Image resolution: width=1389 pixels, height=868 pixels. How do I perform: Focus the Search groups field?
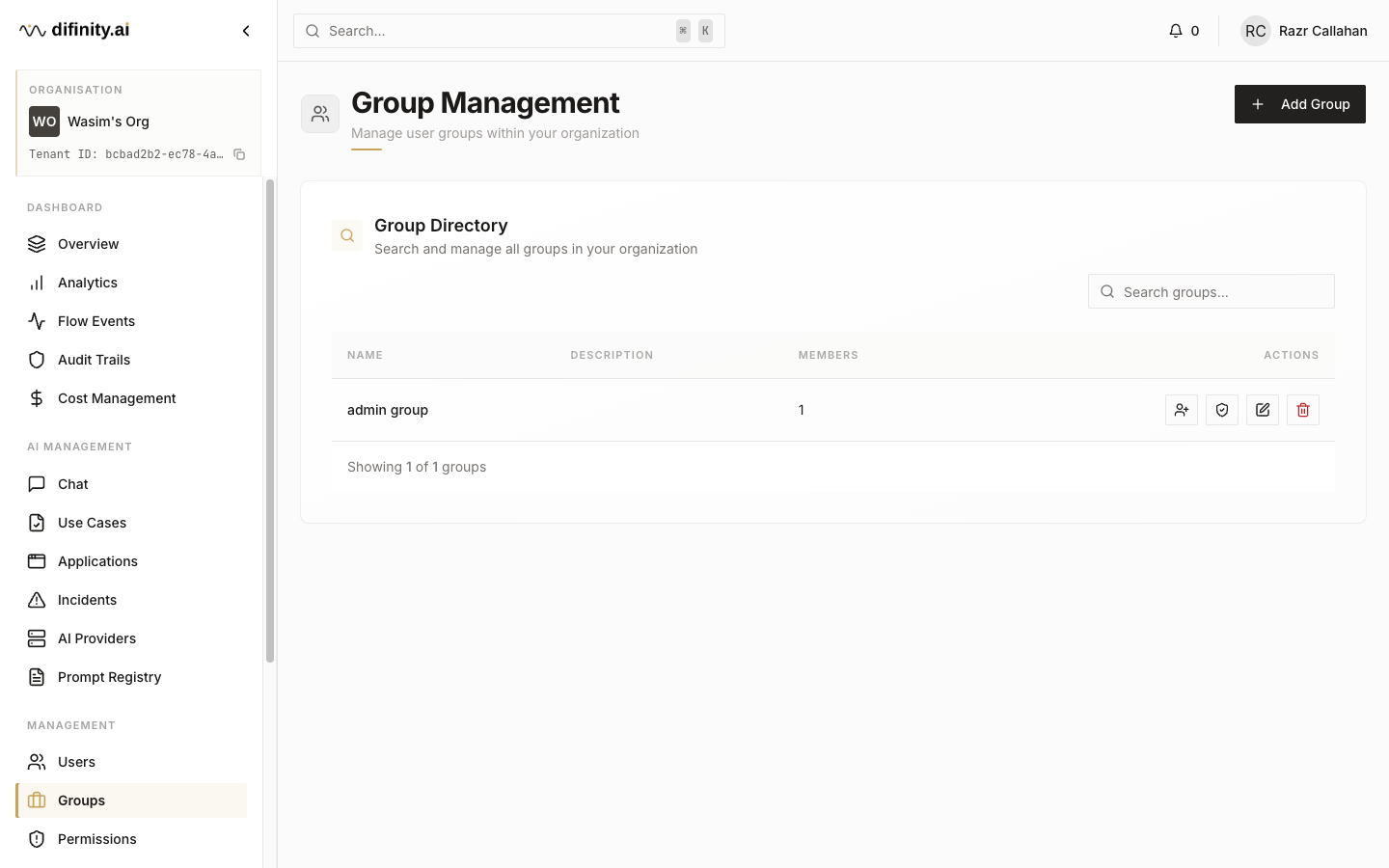point(1211,291)
